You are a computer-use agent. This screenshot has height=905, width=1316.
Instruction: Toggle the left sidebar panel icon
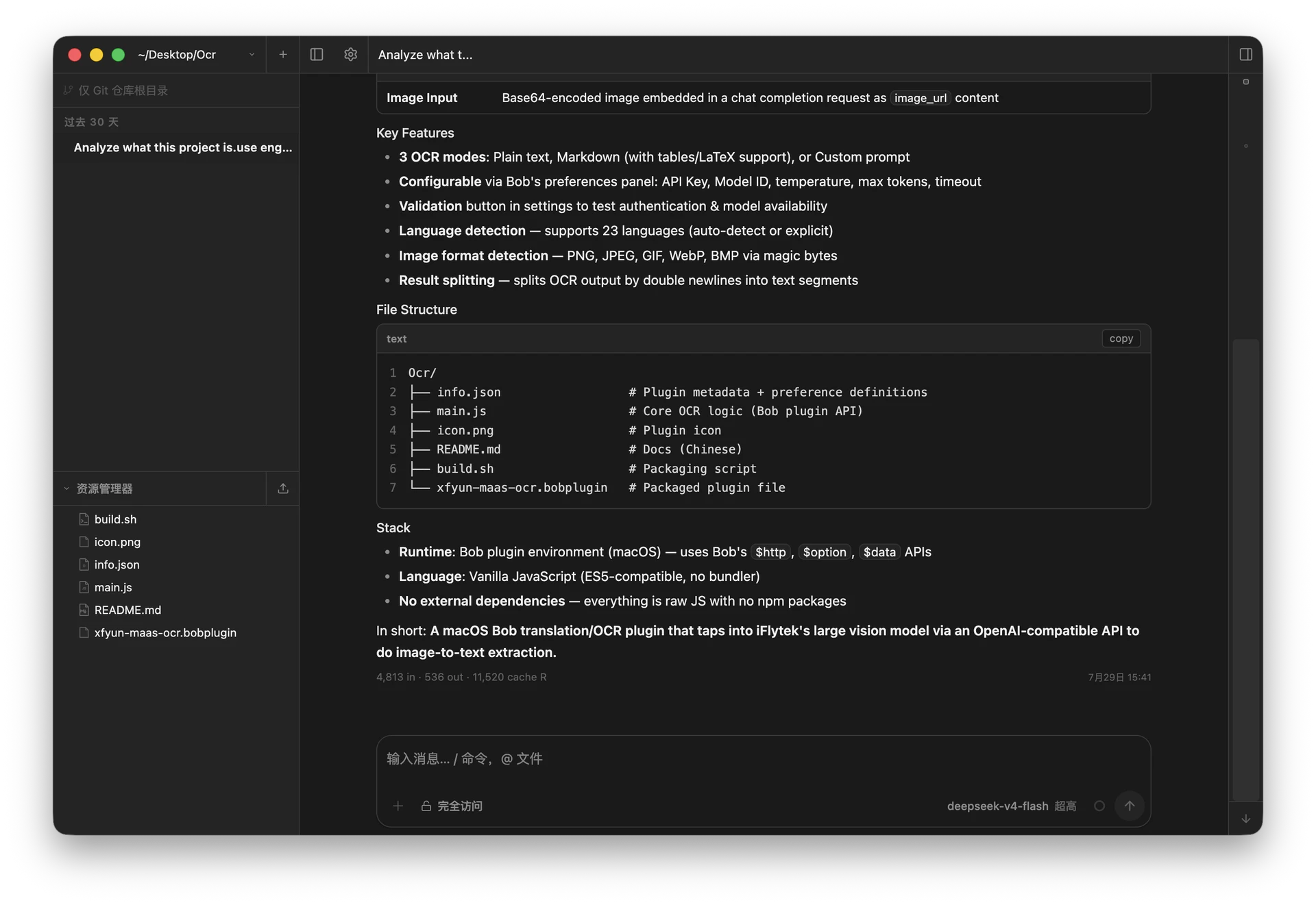point(317,54)
